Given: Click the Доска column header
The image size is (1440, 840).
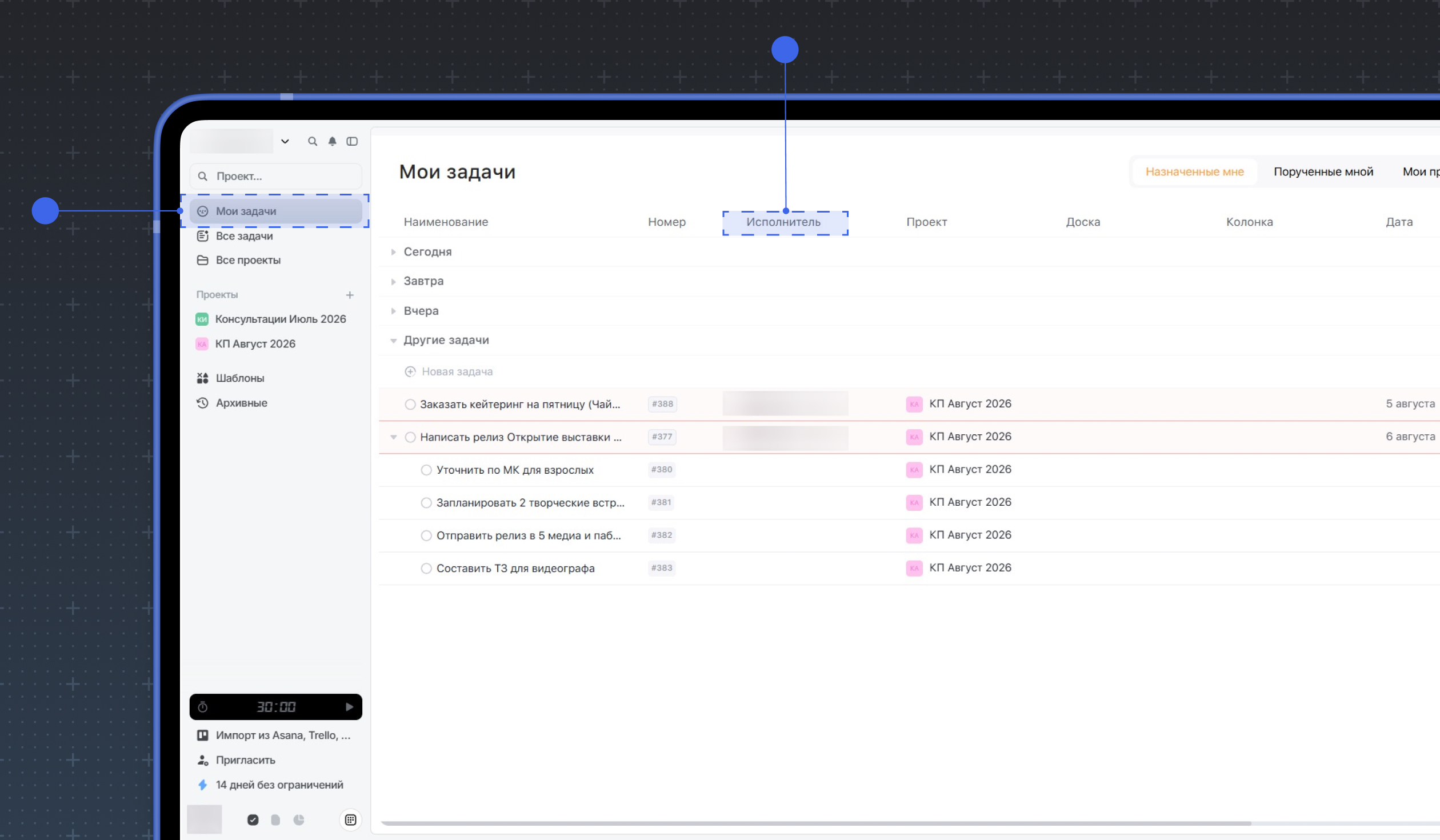Looking at the screenshot, I should (1083, 222).
